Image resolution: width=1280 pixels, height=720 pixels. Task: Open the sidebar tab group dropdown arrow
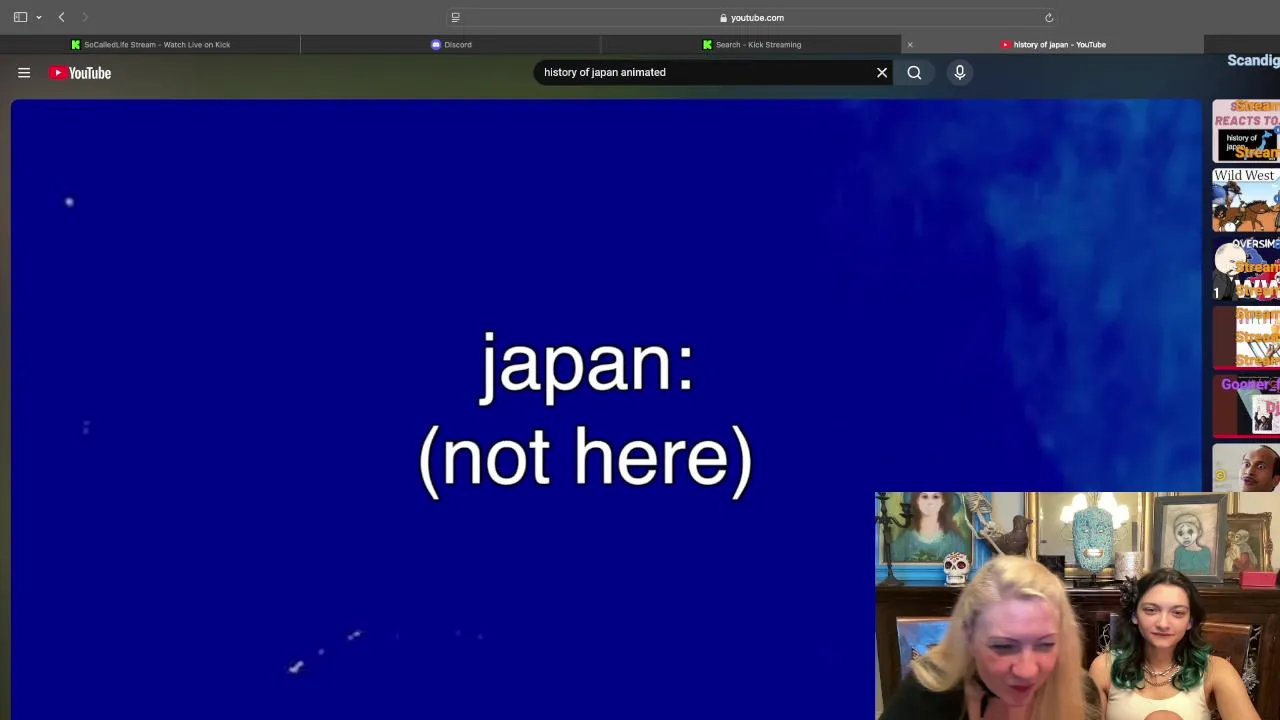click(39, 17)
